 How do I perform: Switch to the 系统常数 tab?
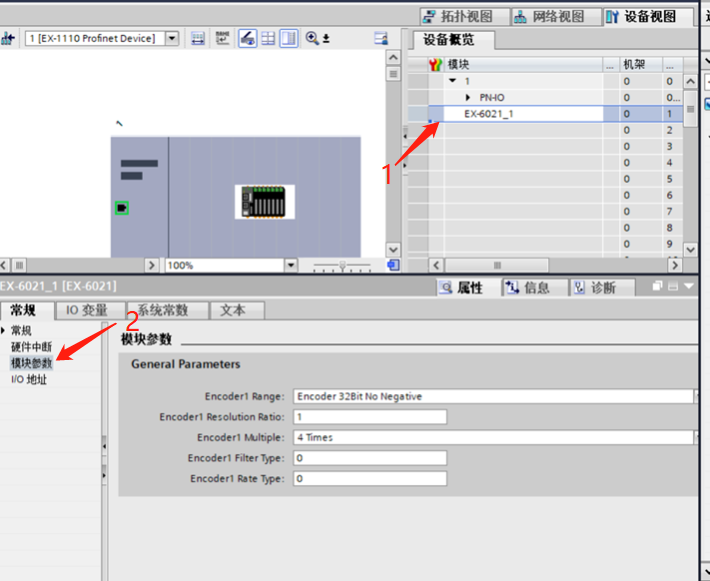click(x=168, y=310)
